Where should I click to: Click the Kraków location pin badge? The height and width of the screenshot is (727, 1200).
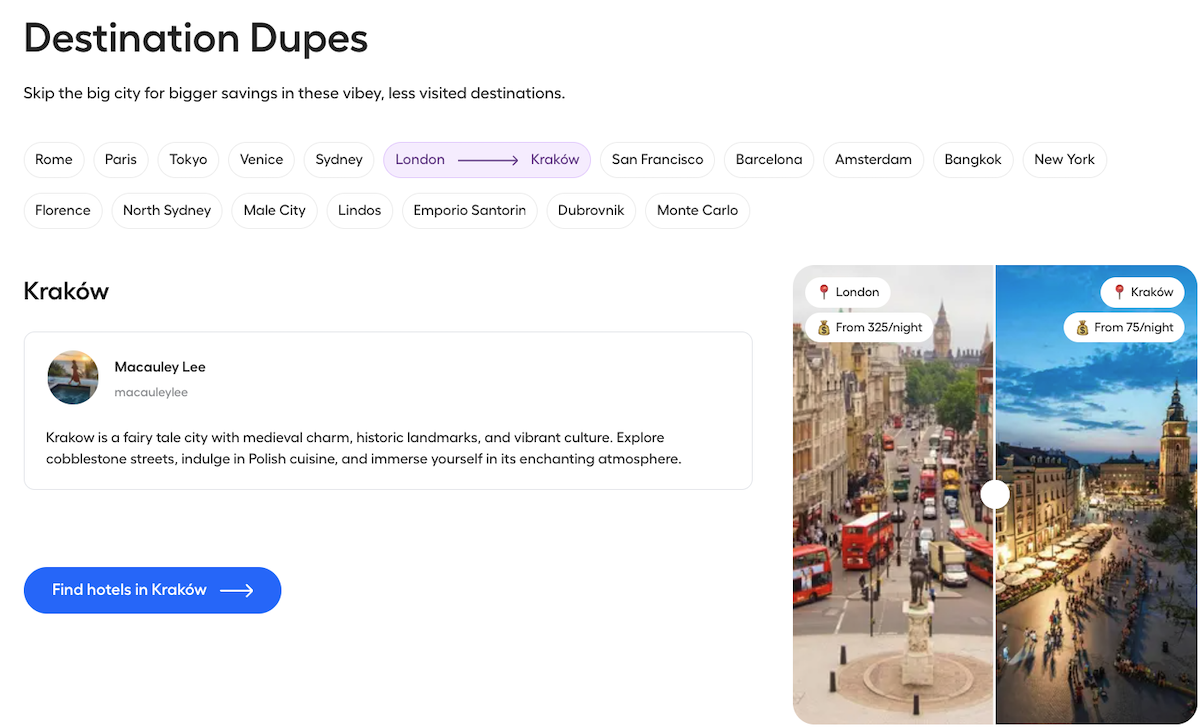[x=1142, y=292]
